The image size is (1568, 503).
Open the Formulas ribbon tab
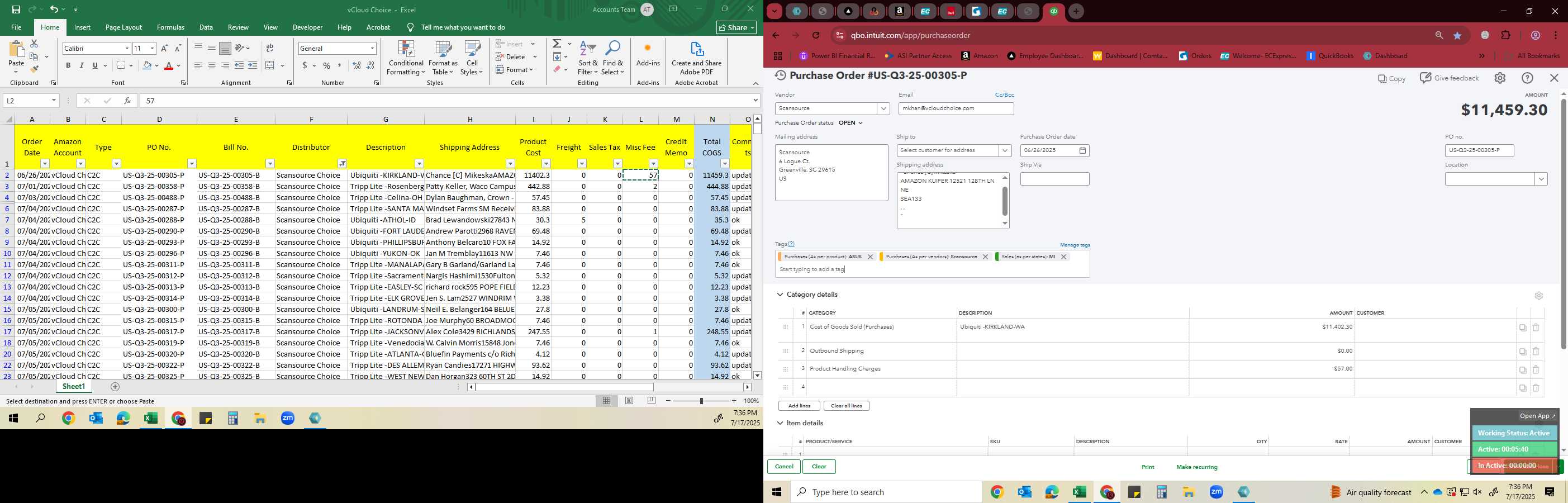click(170, 27)
